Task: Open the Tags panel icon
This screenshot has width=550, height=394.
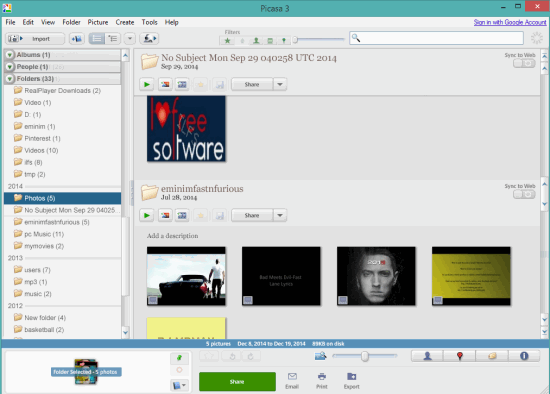Action: point(492,356)
